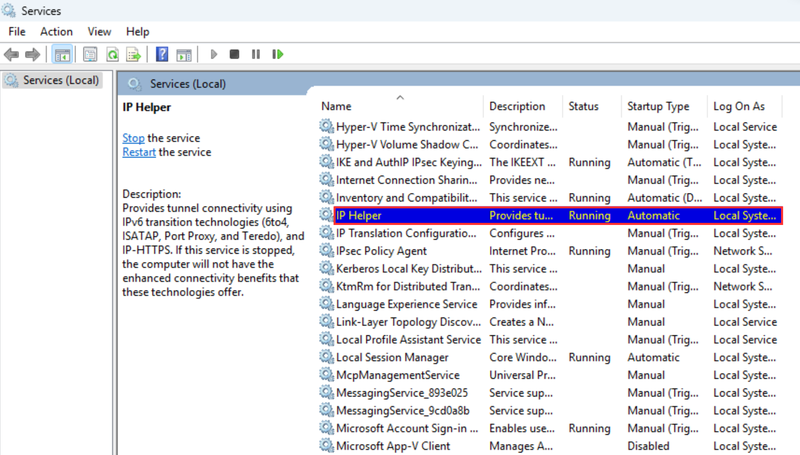Select IPsec Policy Agent service name

point(381,251)
